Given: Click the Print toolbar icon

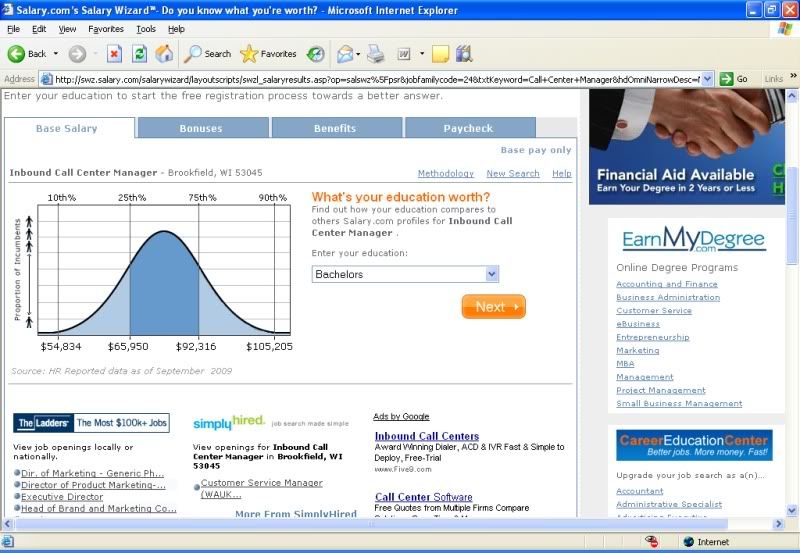Looking at the screenshot, I should [x=376, y=54].
